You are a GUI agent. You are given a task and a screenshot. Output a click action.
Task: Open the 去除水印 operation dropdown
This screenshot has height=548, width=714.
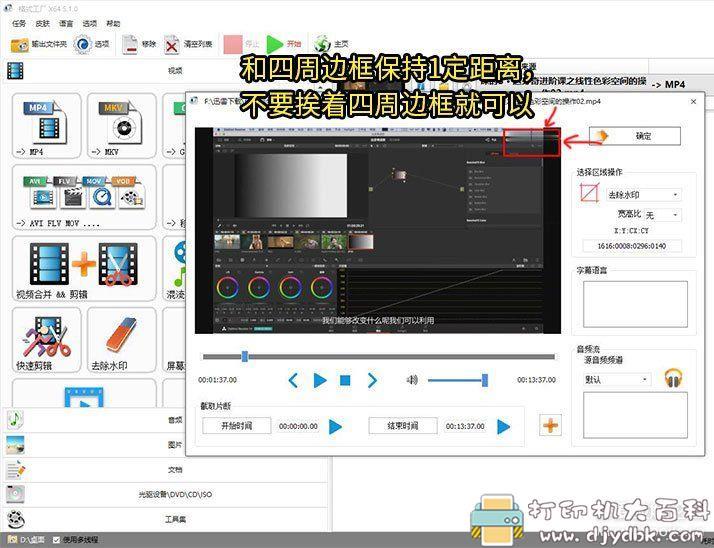[x=643, y=195]
